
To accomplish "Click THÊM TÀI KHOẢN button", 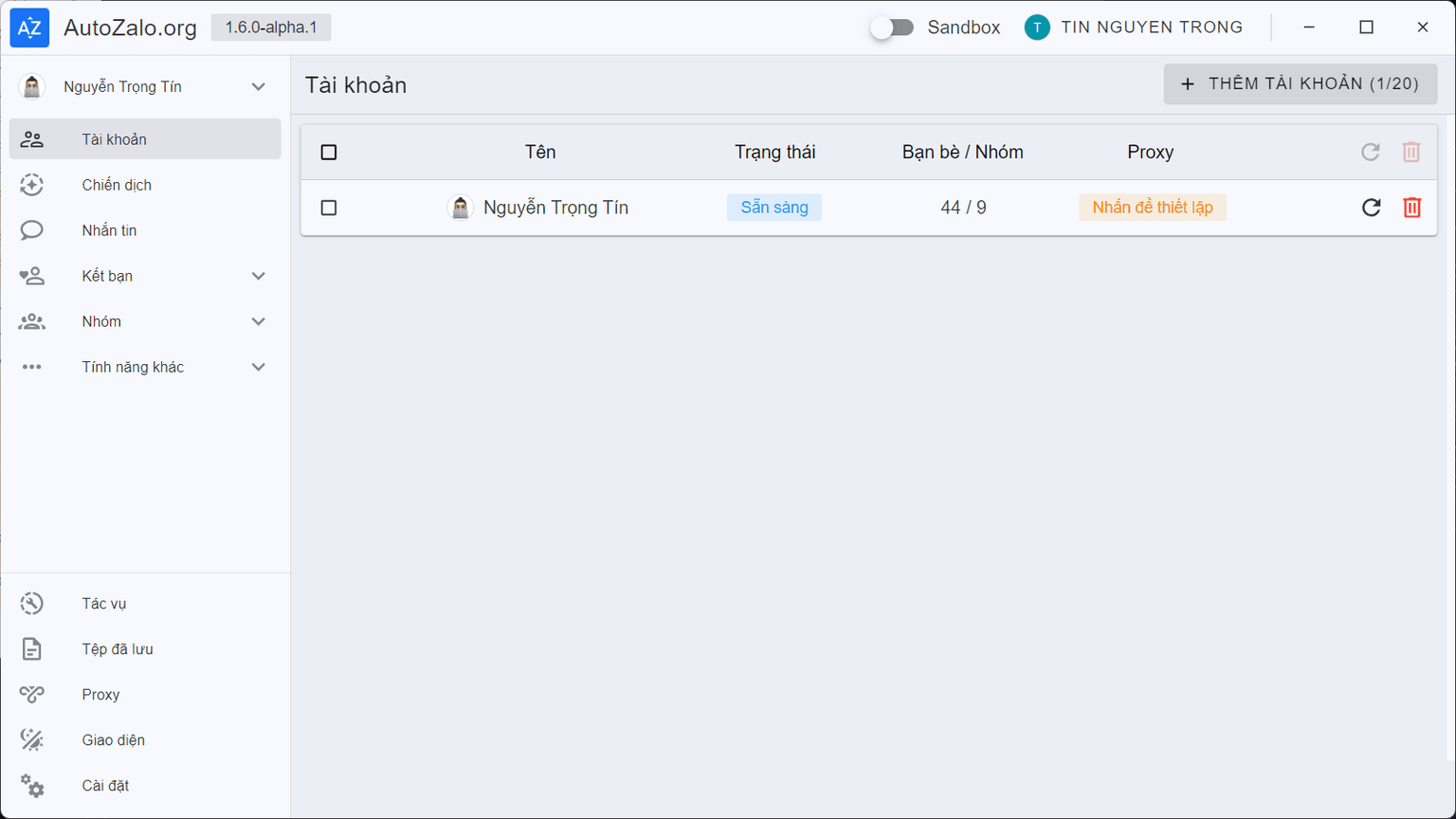I will [1300, 84].
